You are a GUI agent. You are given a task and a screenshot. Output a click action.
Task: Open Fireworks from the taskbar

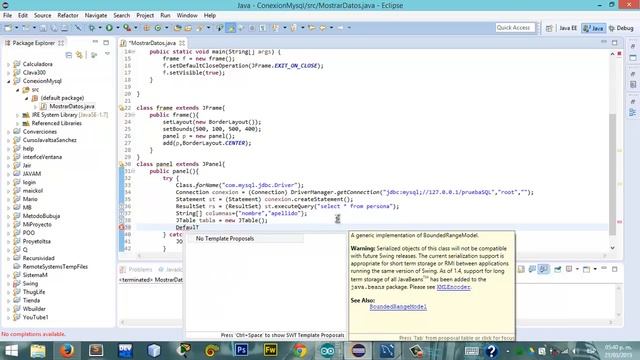coord(270,351)
